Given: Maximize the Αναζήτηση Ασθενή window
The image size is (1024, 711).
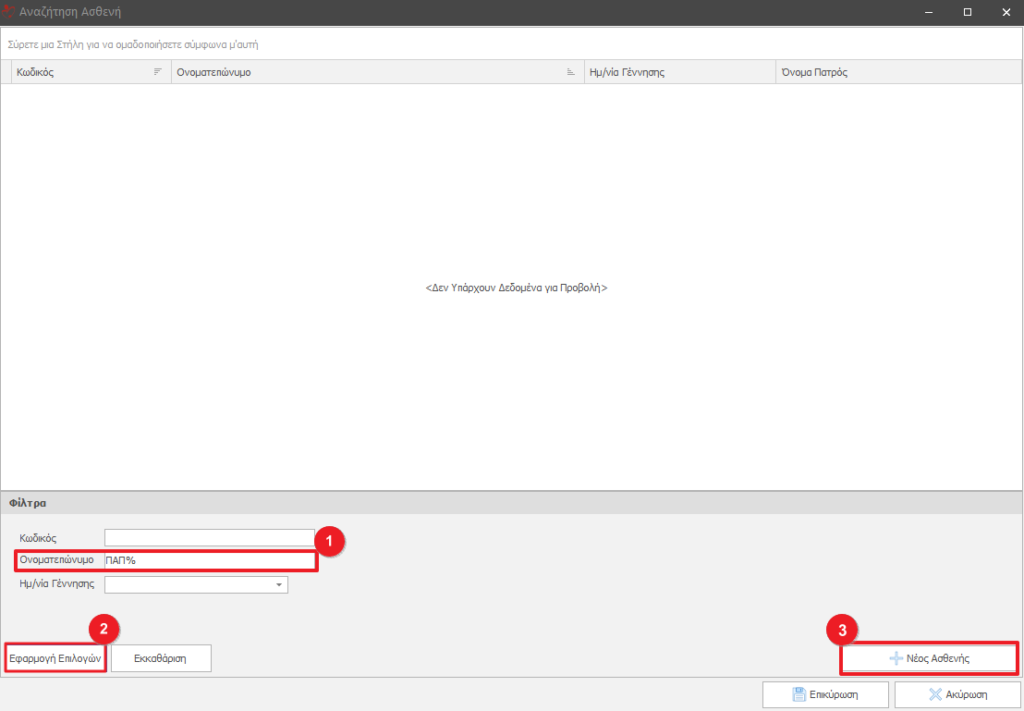Looking at the screenshot, I should click(x=967, y=12).
